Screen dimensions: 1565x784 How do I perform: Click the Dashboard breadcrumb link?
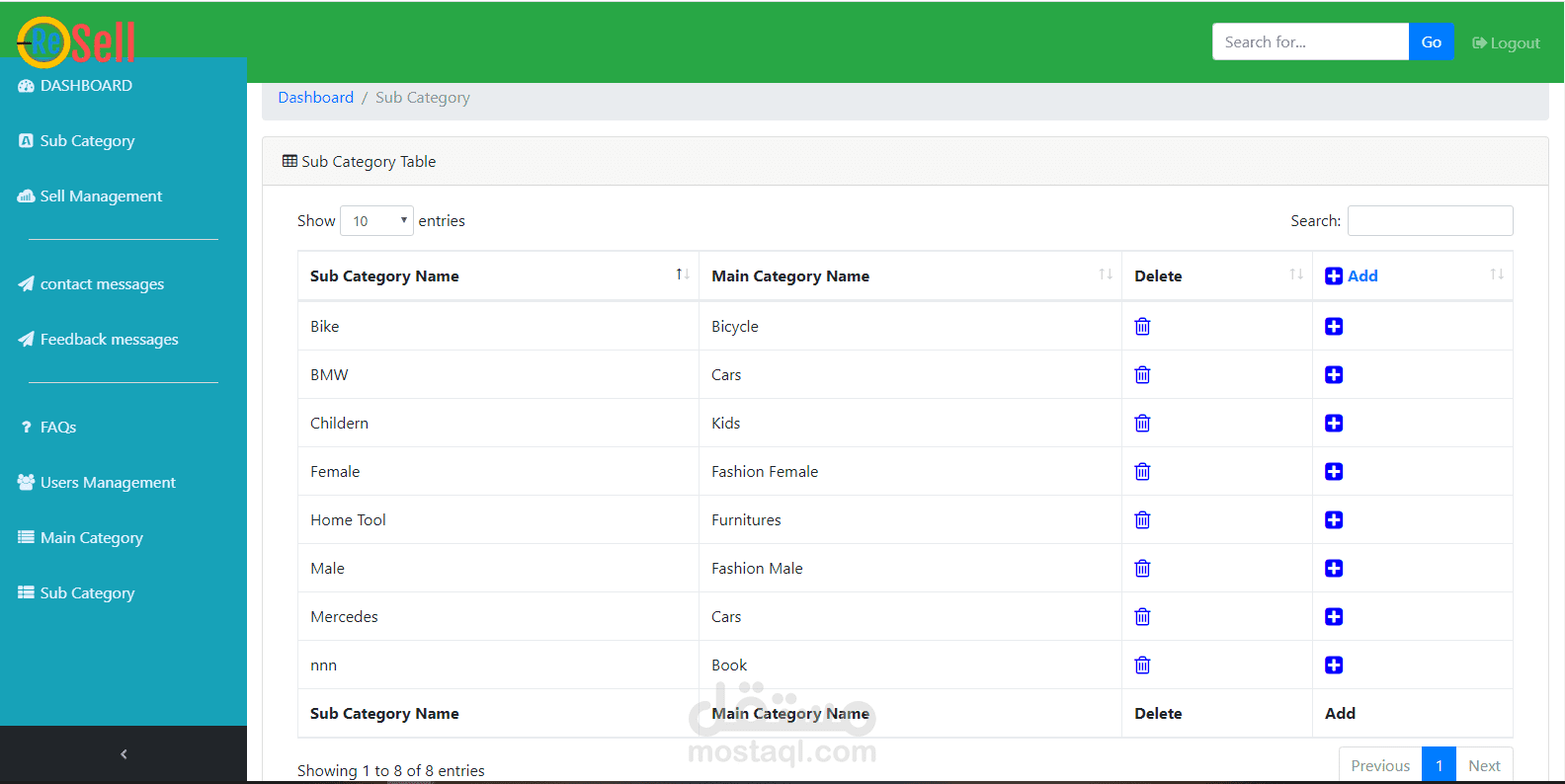coord(315,98)
